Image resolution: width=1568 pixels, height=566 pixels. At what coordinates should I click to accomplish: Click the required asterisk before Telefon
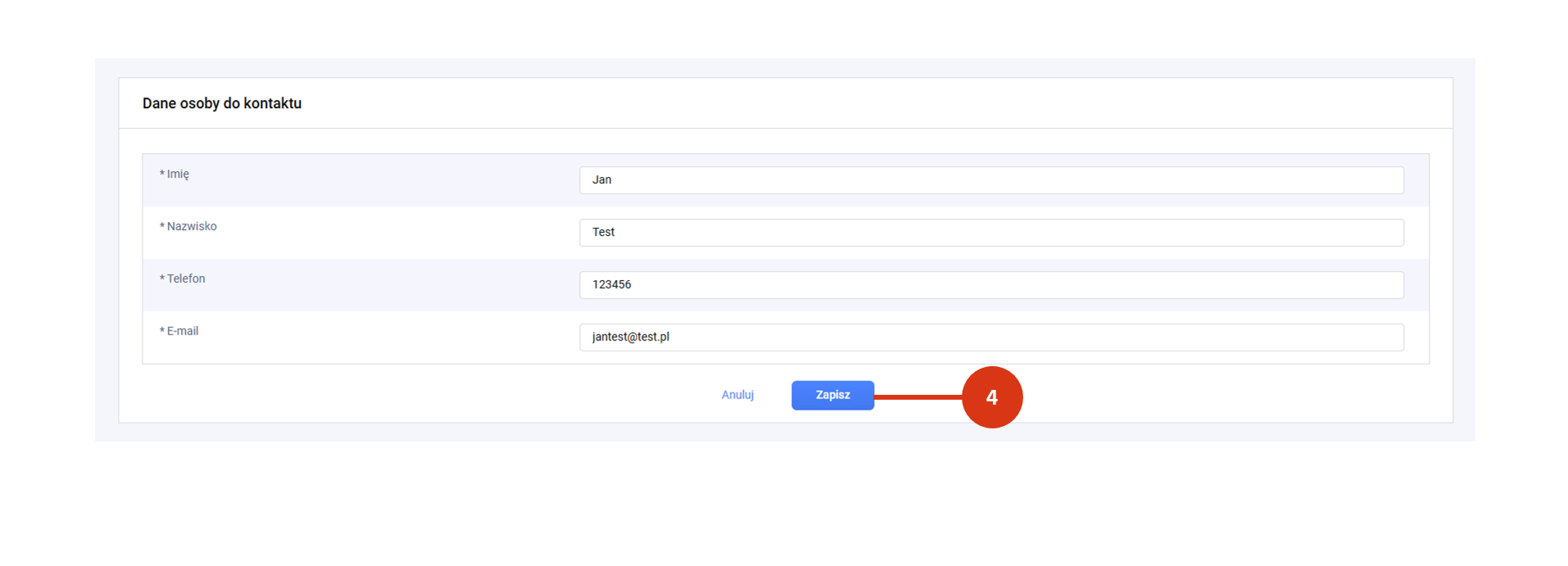pyautogui.click(x=162, y=278)
